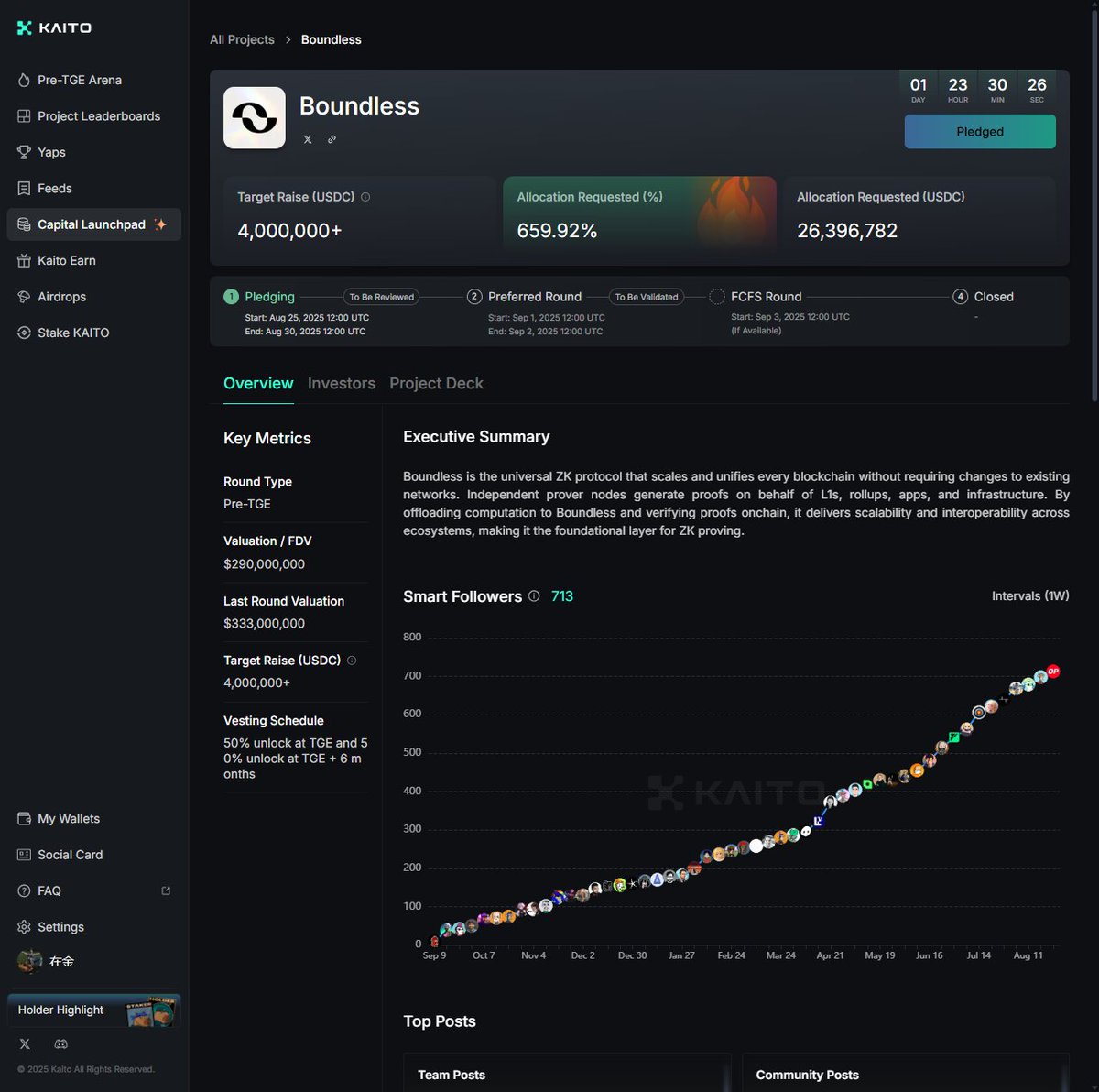The width and height of the screenshot is (1099, 1092).
Task: Click the To Be Validated badge
Action: tap(647, 297)
